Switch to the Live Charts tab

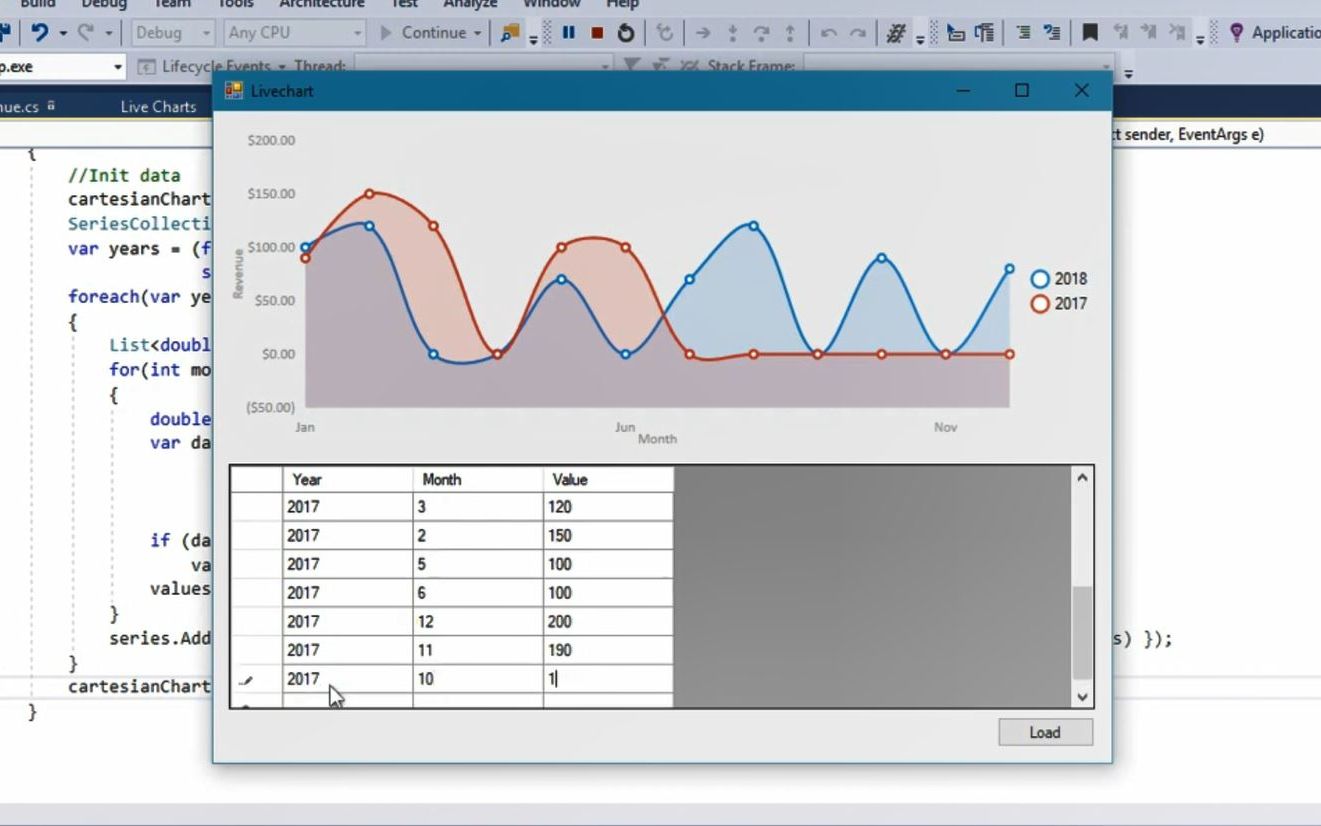[x=158, y=106]
